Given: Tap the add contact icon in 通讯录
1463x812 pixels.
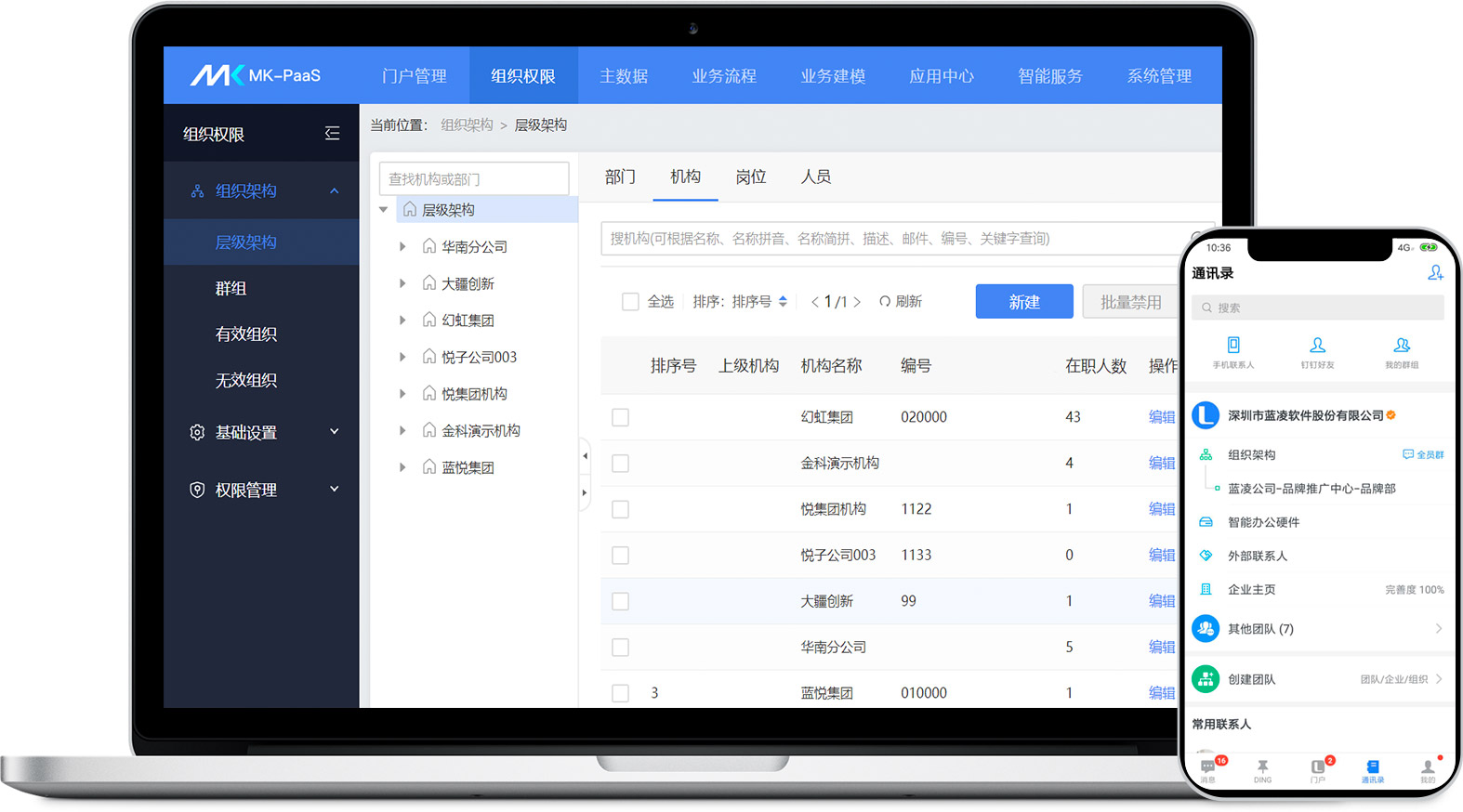Looking at the screenshot, I should [x=1435, y=273].
